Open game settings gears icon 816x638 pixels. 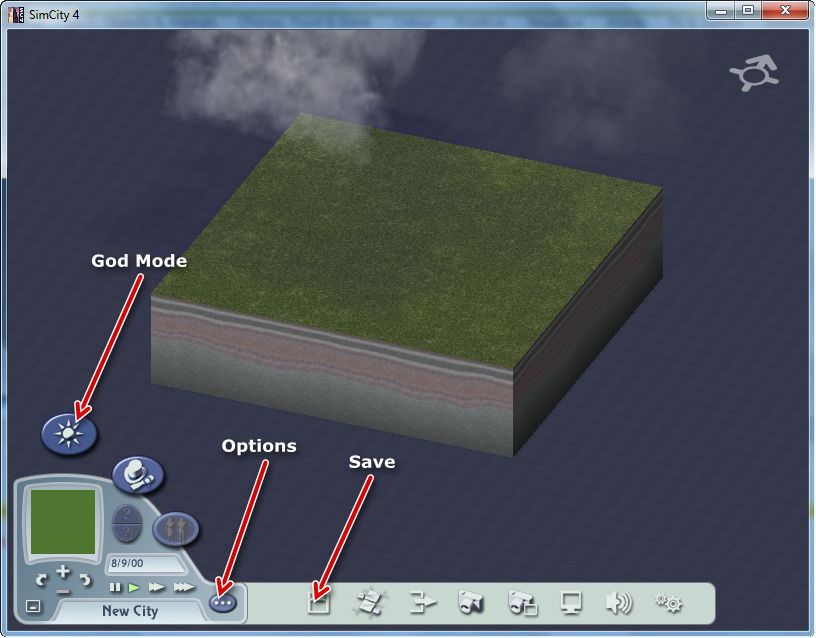[669, 603]
